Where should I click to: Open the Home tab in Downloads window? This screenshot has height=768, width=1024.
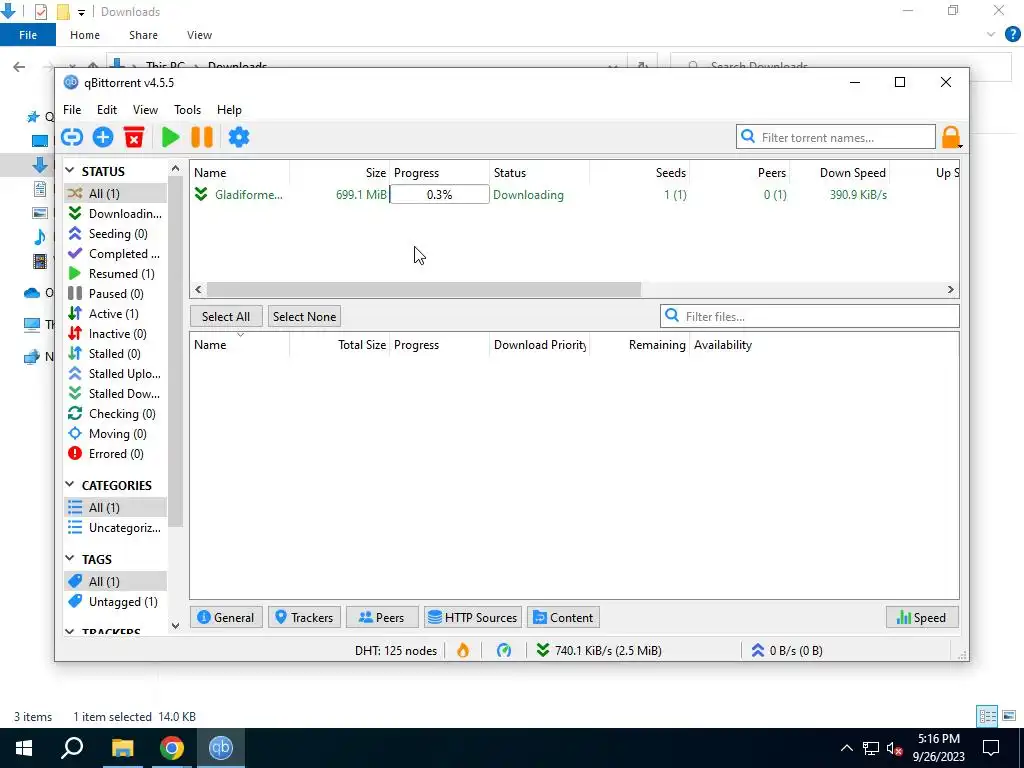pos(85,35)
